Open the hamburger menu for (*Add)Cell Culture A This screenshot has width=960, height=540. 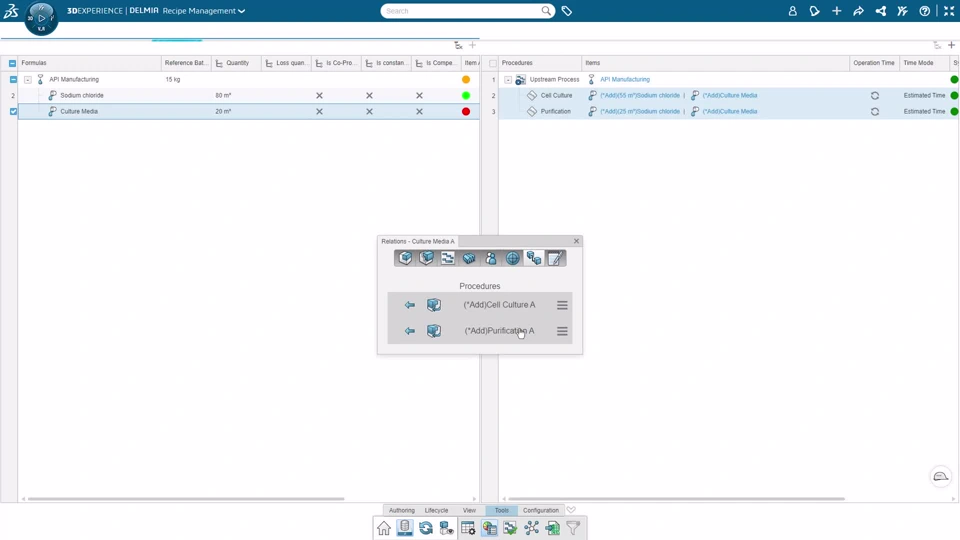562,305
